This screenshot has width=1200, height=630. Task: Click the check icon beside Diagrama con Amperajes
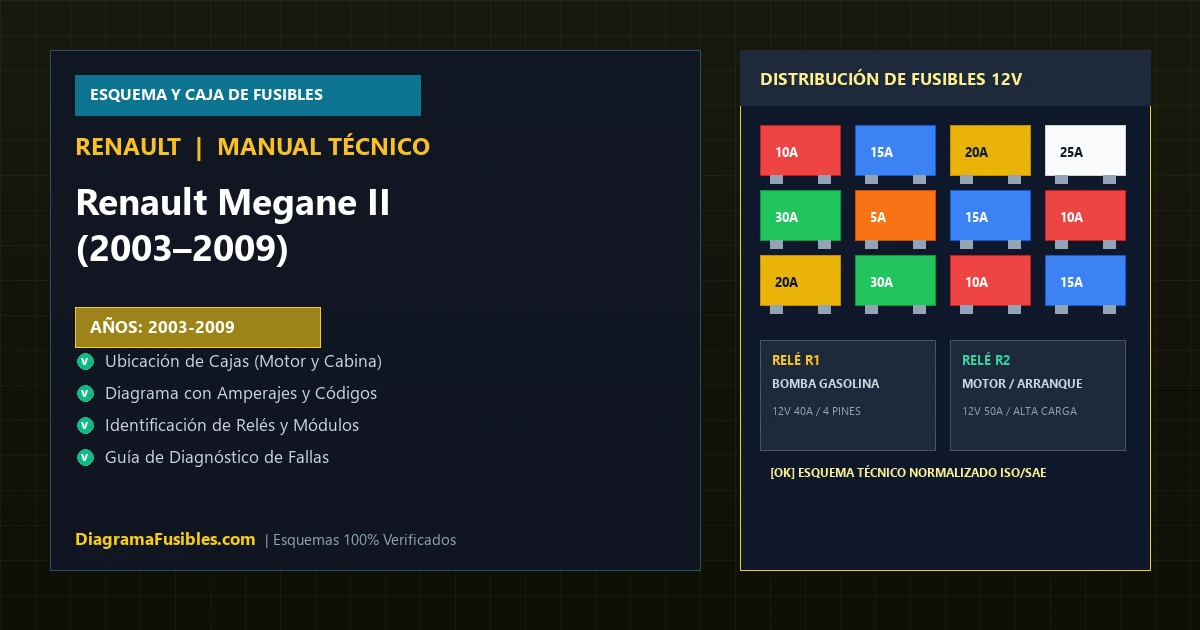pyautogui.click(x=84, y=393)
